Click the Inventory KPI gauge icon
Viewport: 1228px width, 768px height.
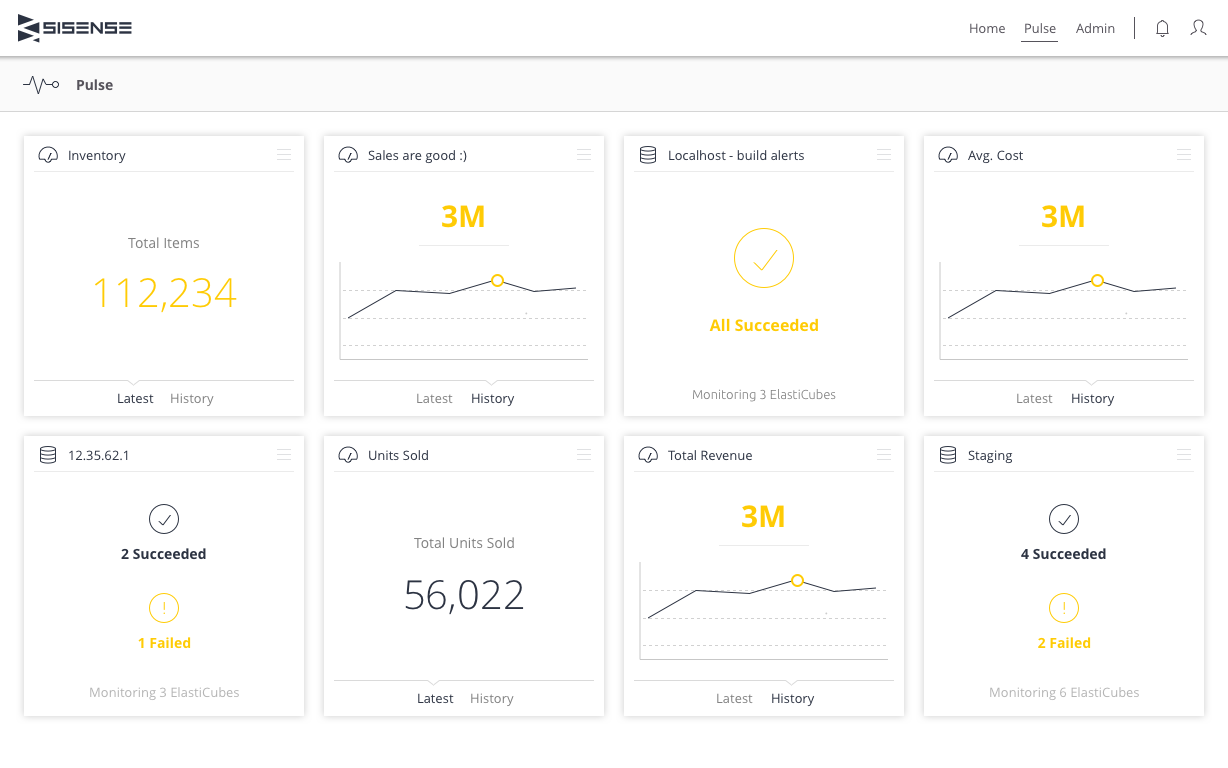point(48,155)
